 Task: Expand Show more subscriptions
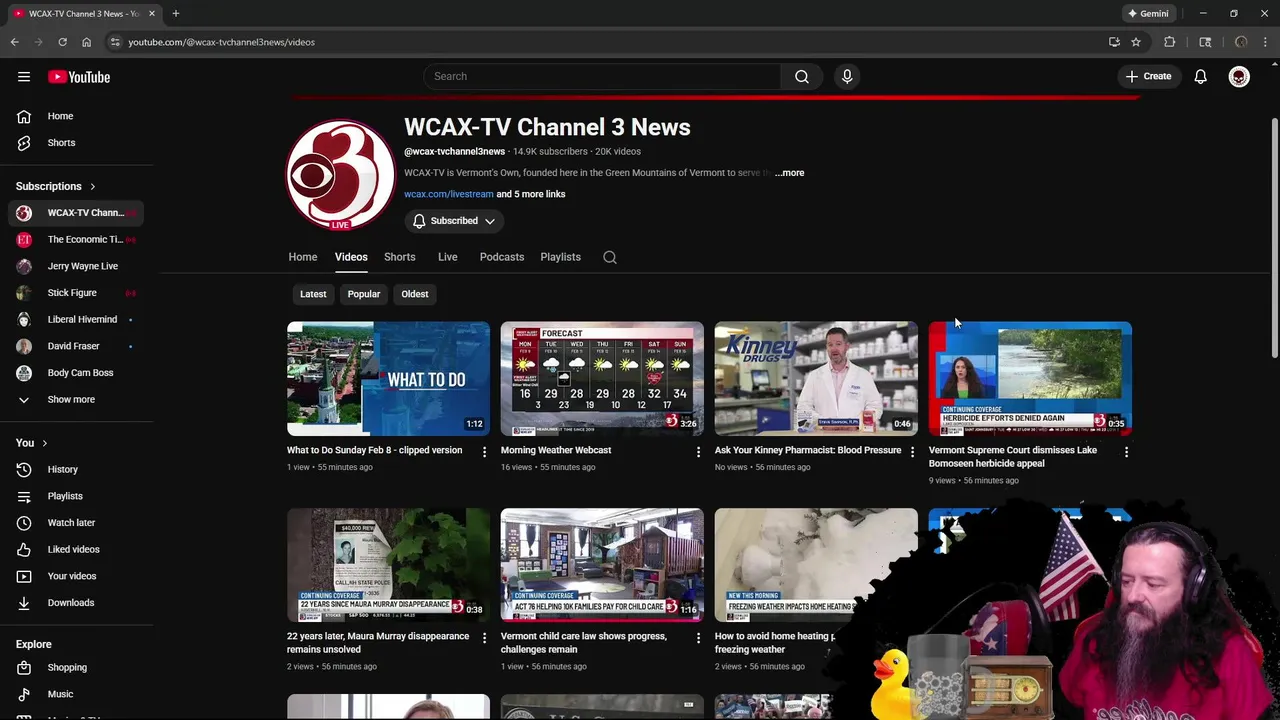pyautogui.click(x=76, y=399)
